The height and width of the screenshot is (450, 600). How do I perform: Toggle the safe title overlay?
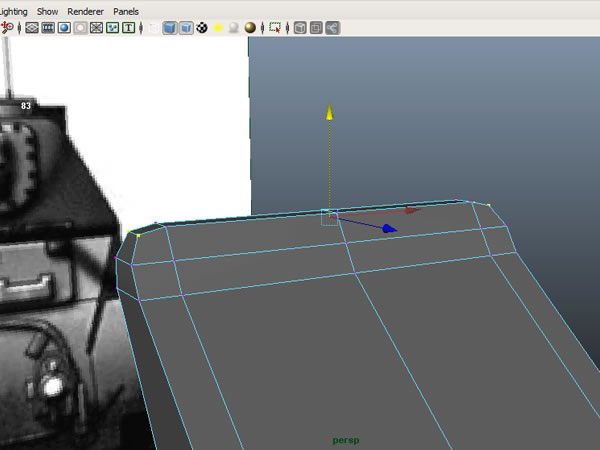pos(128,27)
